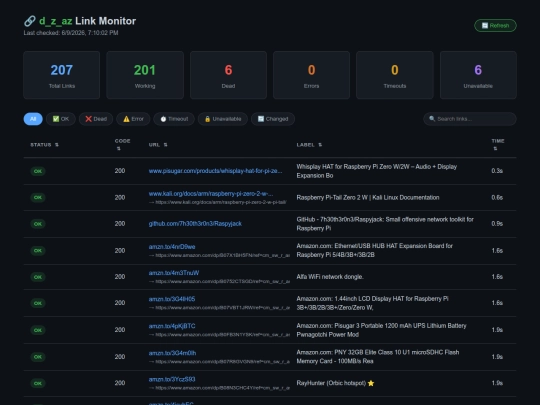
Task: Open the amzn.to/4nrD9we link
Action: pos(172,247)
